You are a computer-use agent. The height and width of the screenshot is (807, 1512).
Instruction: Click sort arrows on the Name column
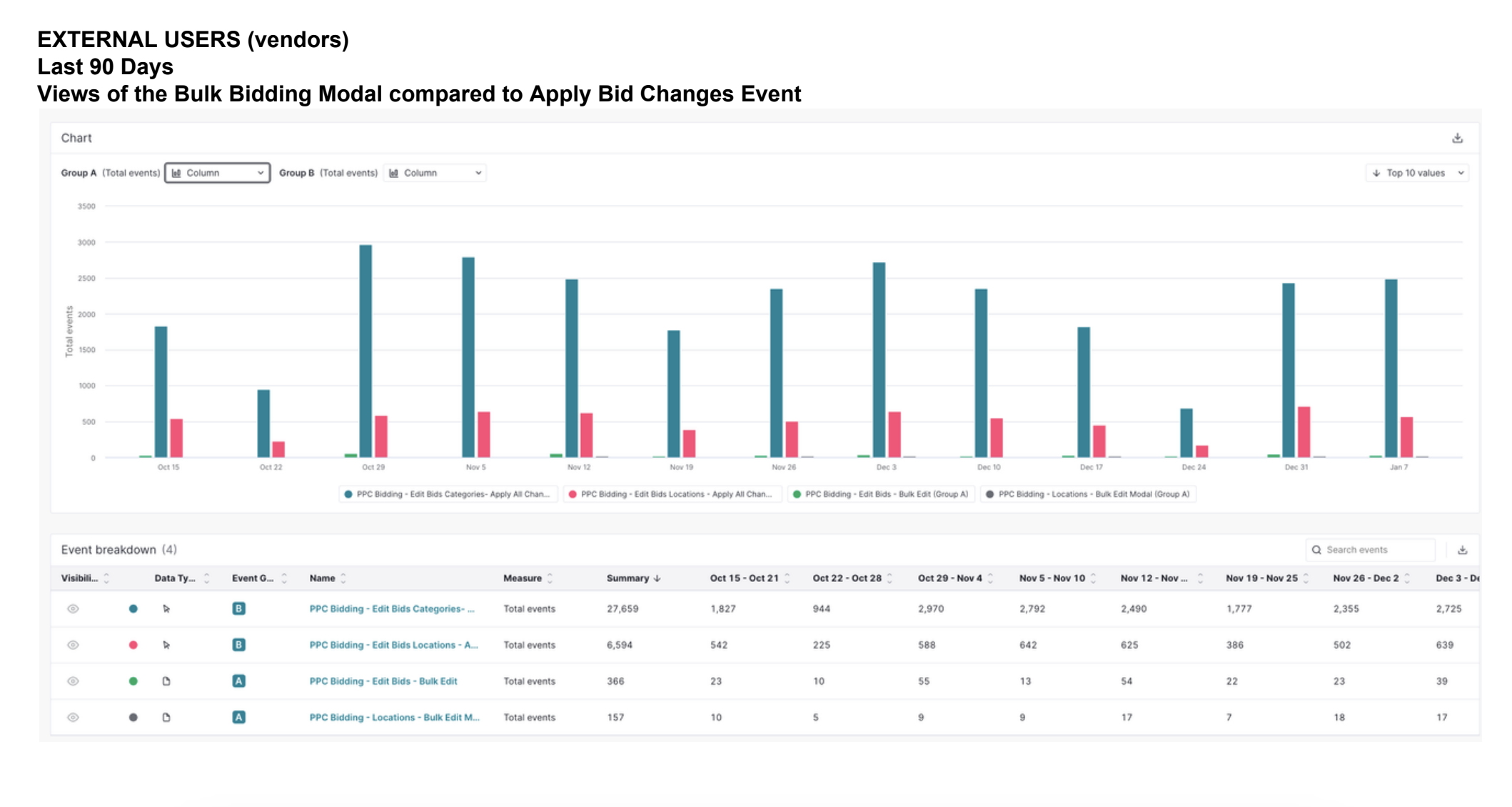(343, 578)
